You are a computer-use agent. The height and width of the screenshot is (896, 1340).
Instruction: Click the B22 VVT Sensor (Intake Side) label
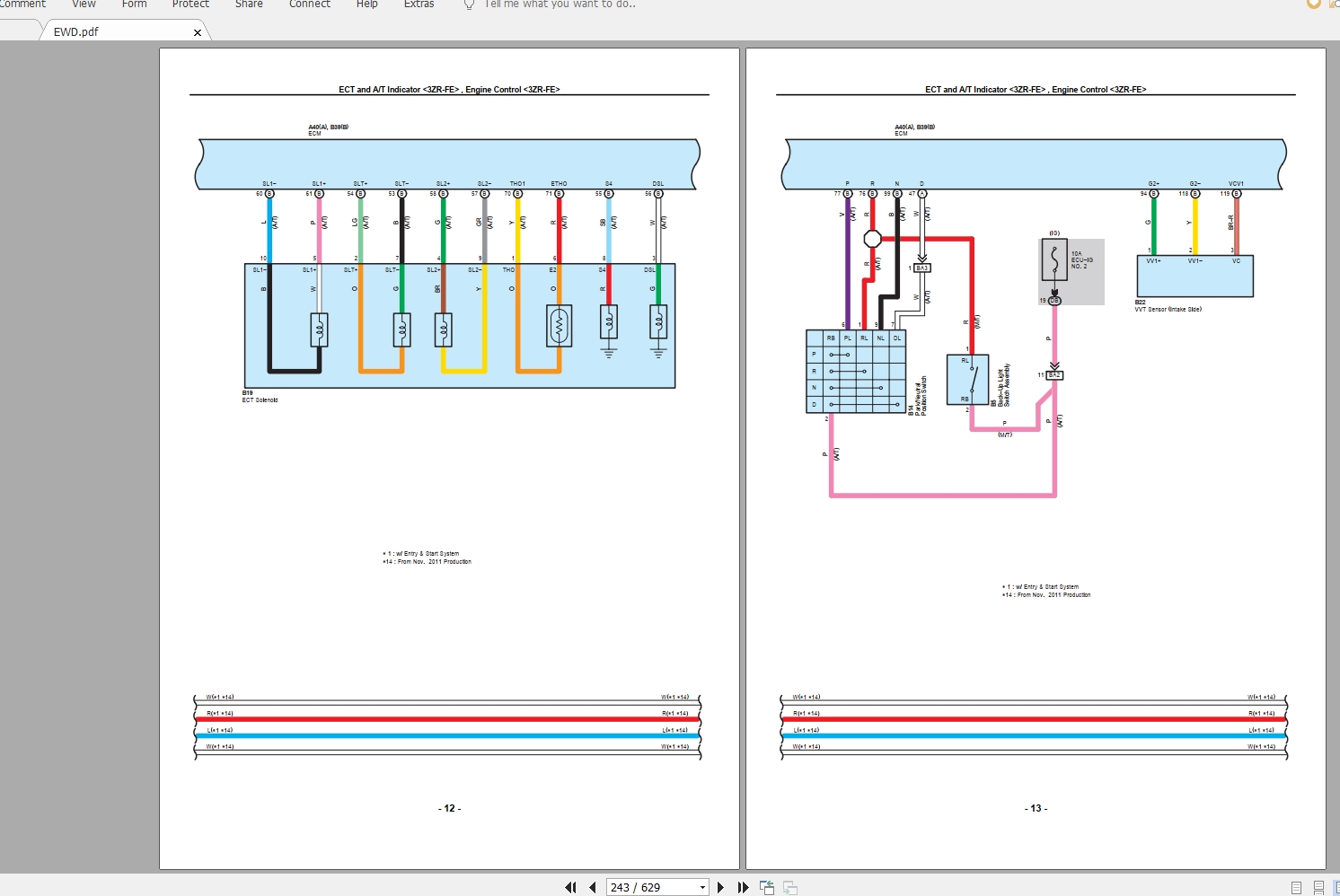[x=1168, y=306]
